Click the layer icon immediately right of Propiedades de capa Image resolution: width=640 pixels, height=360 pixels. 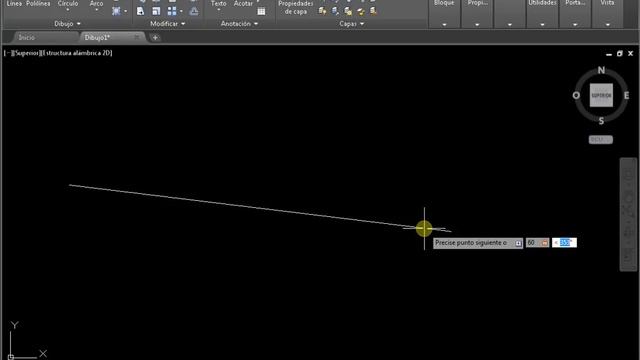pos(322,11)
